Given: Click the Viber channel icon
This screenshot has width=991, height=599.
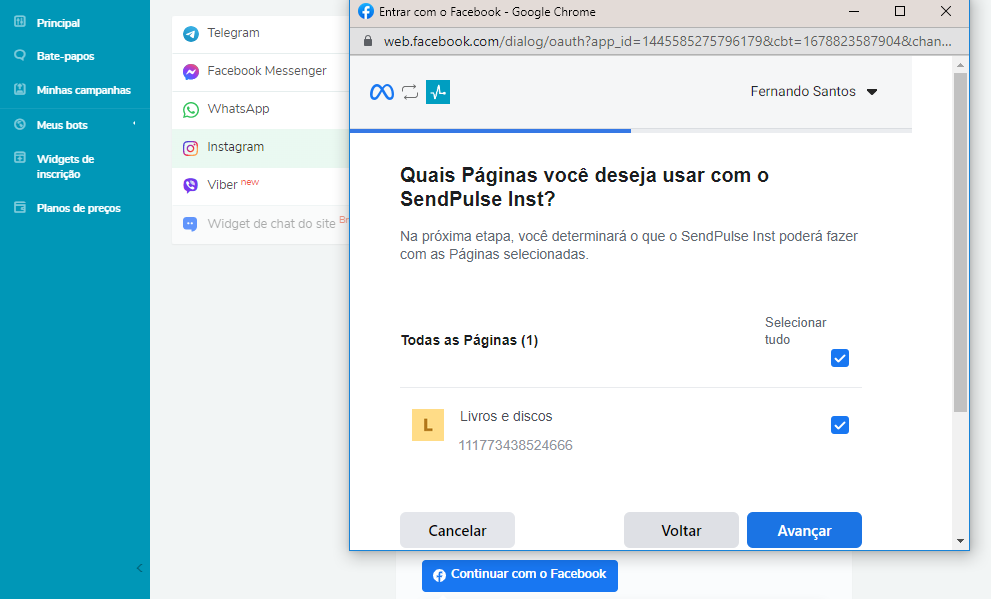Looking at the screenshot, I should click(190, 186).
